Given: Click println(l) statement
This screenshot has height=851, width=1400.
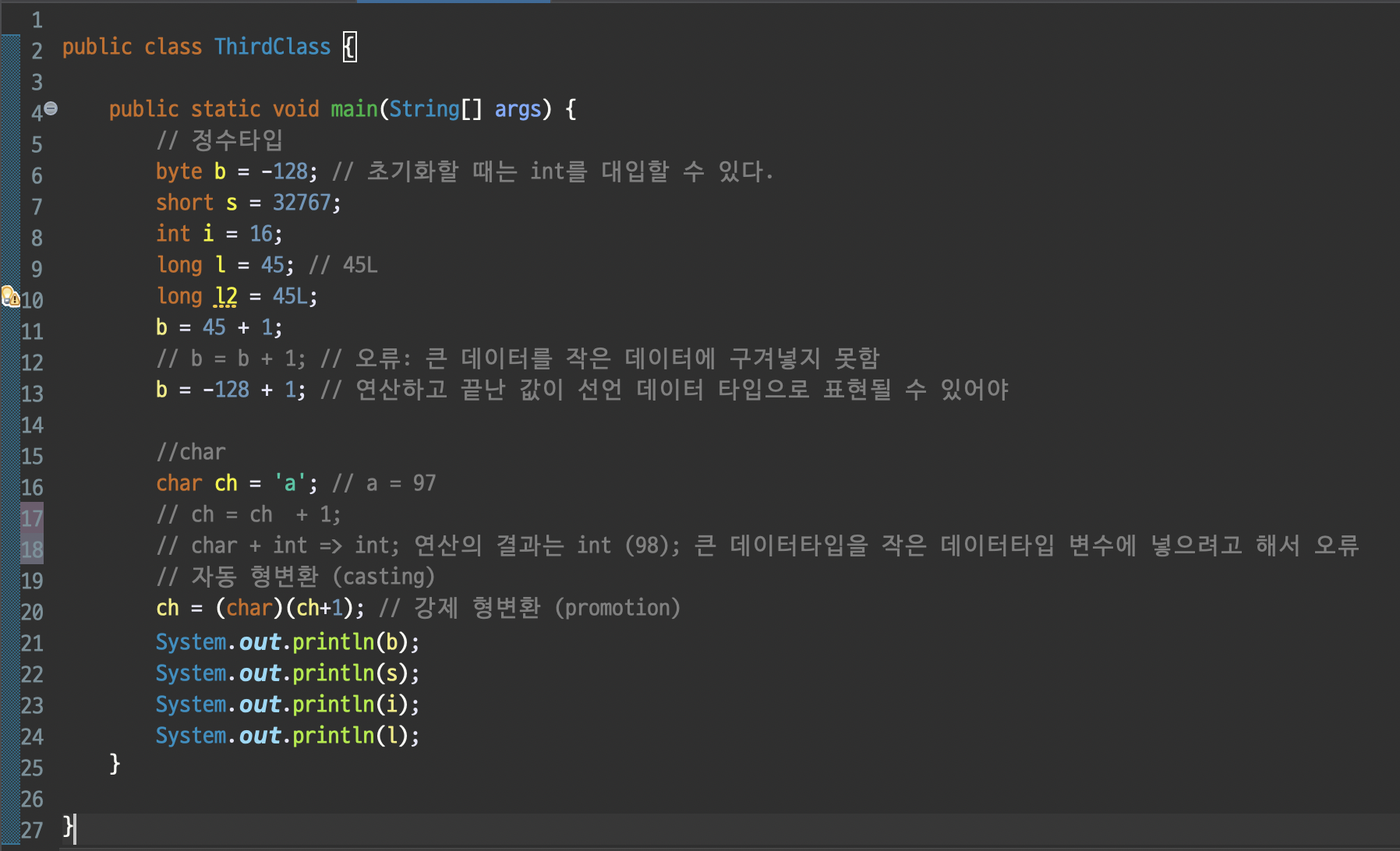Looking at the screenshot, I should coord(288,736).
